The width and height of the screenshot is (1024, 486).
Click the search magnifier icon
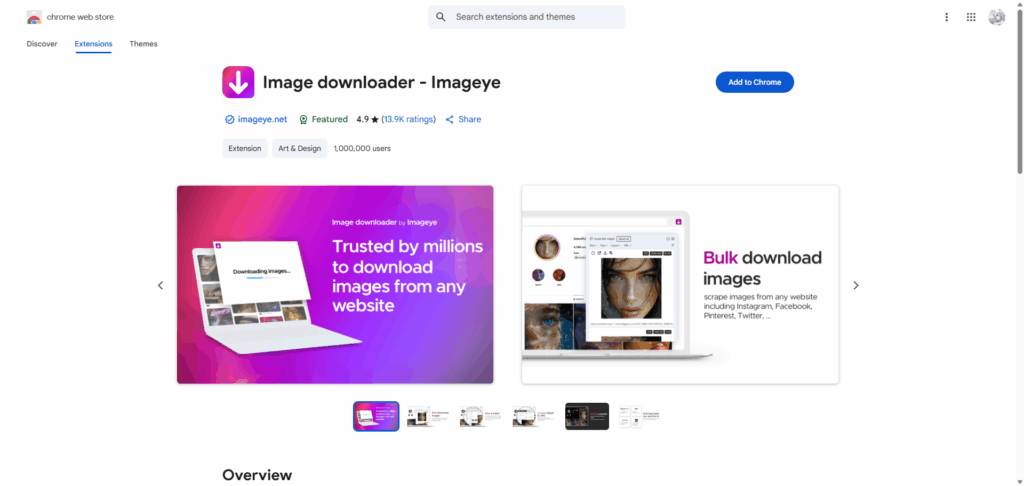click(441, 17)
